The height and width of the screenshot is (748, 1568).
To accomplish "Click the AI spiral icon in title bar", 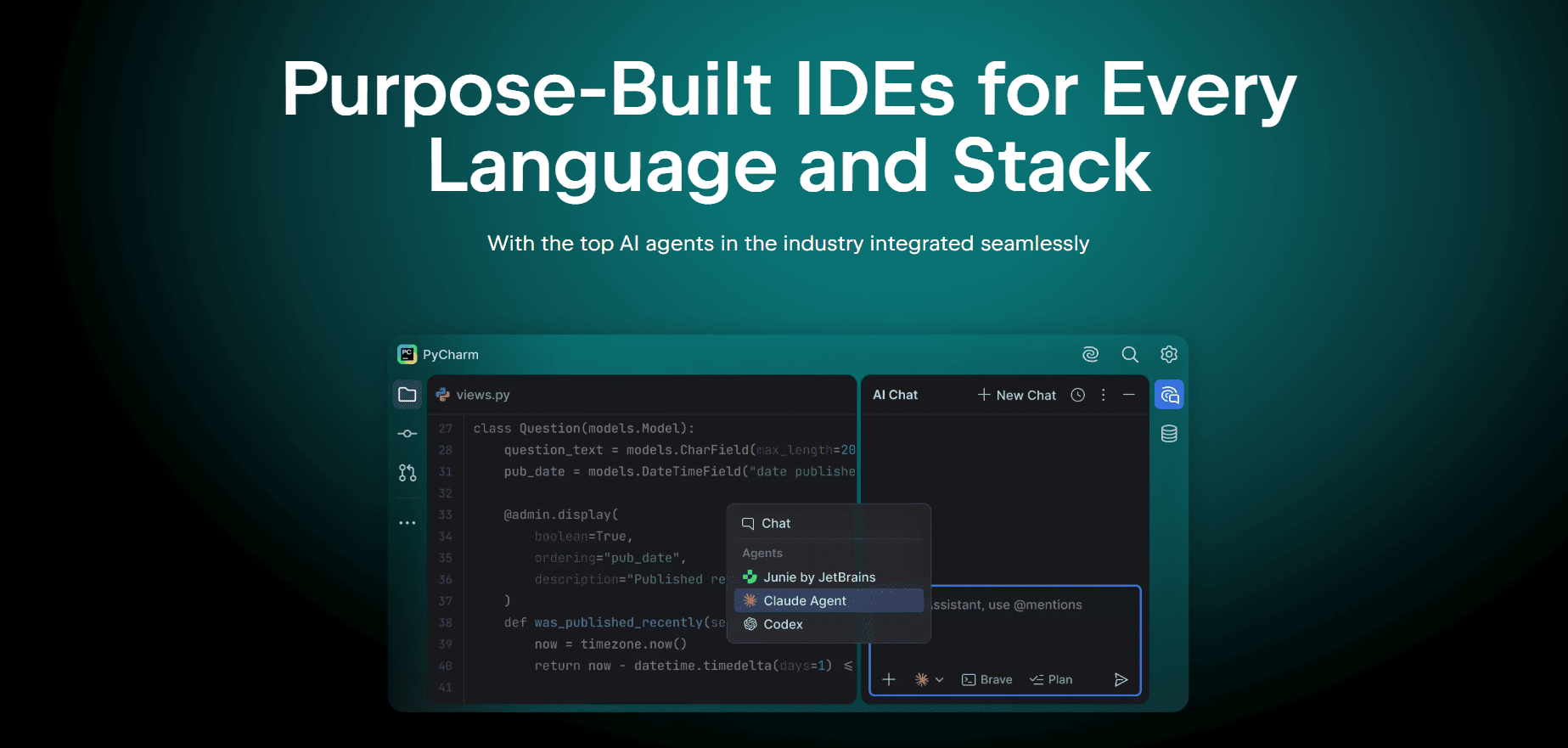I will pos(1091,354).
